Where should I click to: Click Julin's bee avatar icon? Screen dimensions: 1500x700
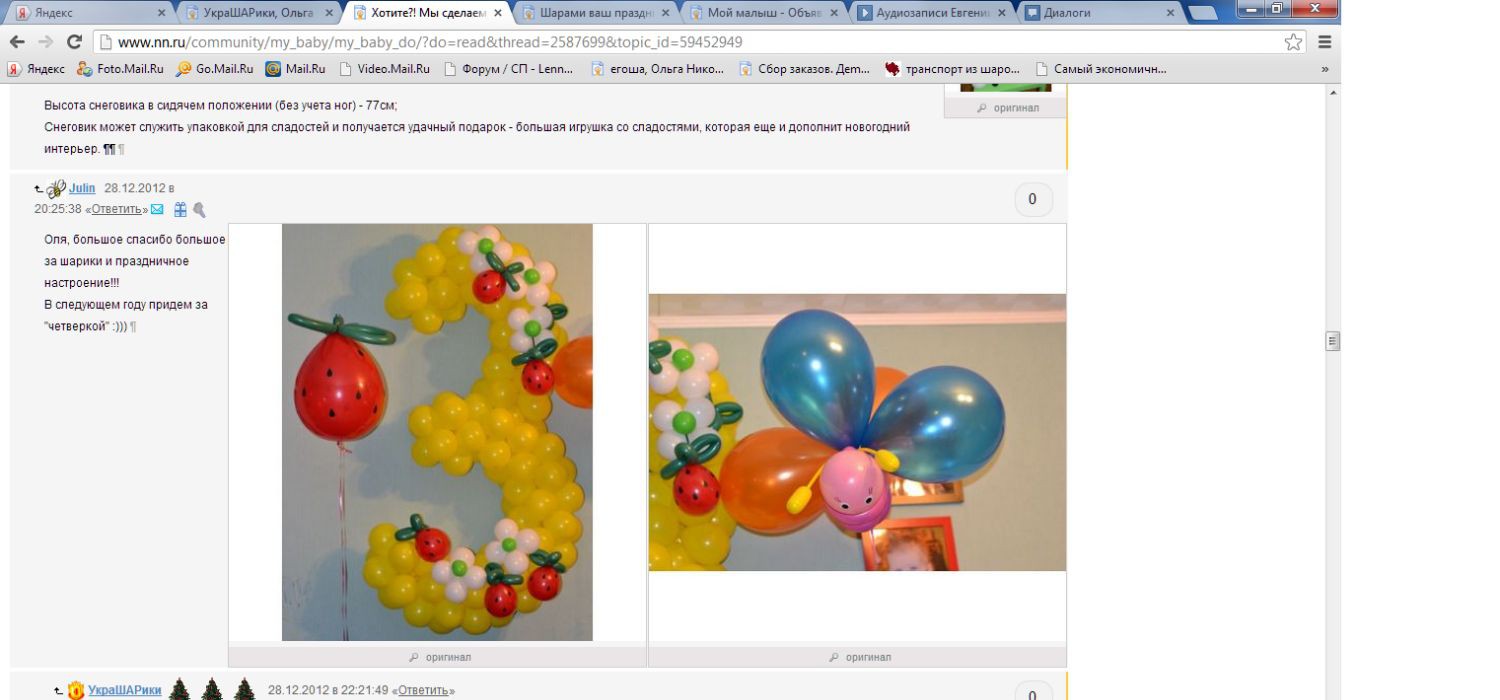tap(56, 188)
